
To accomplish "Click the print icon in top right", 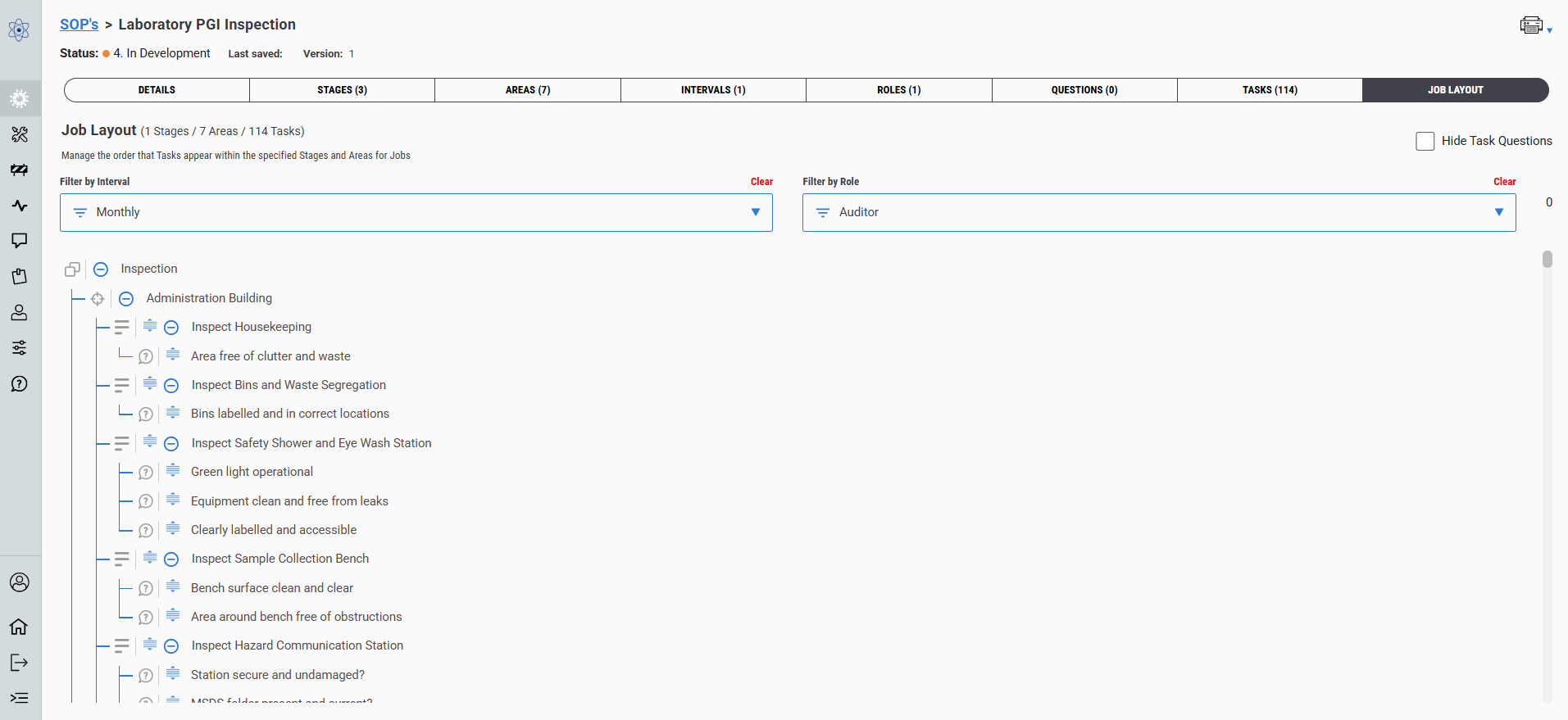I will pyautogui.click(x=1531, y=25).
